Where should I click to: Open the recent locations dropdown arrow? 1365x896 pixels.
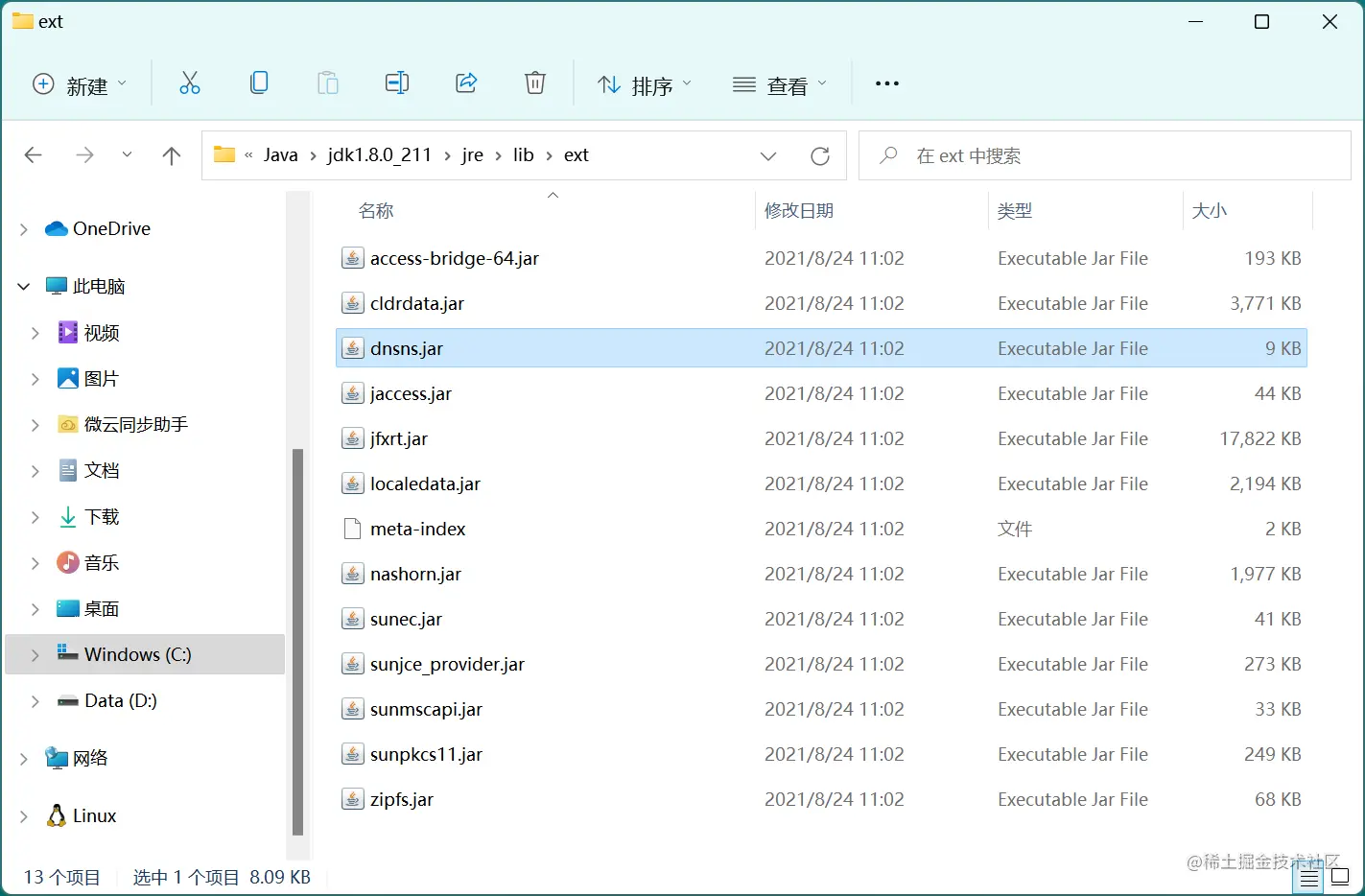(x=127, y=155)
